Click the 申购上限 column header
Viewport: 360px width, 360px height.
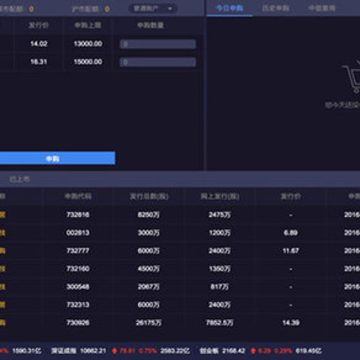click(x=88, y=26)
